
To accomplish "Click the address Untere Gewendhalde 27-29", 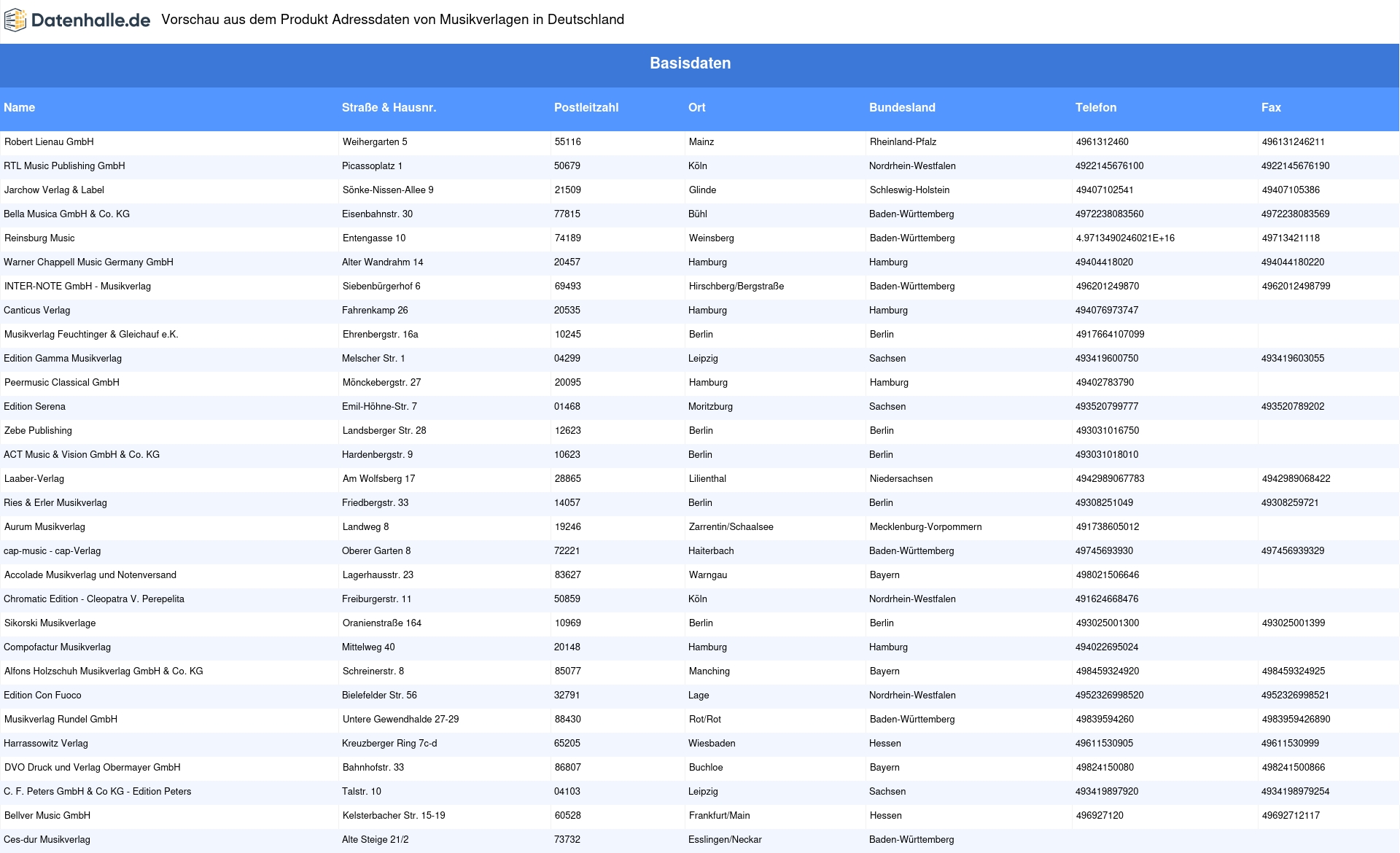I will coord(401,720).
